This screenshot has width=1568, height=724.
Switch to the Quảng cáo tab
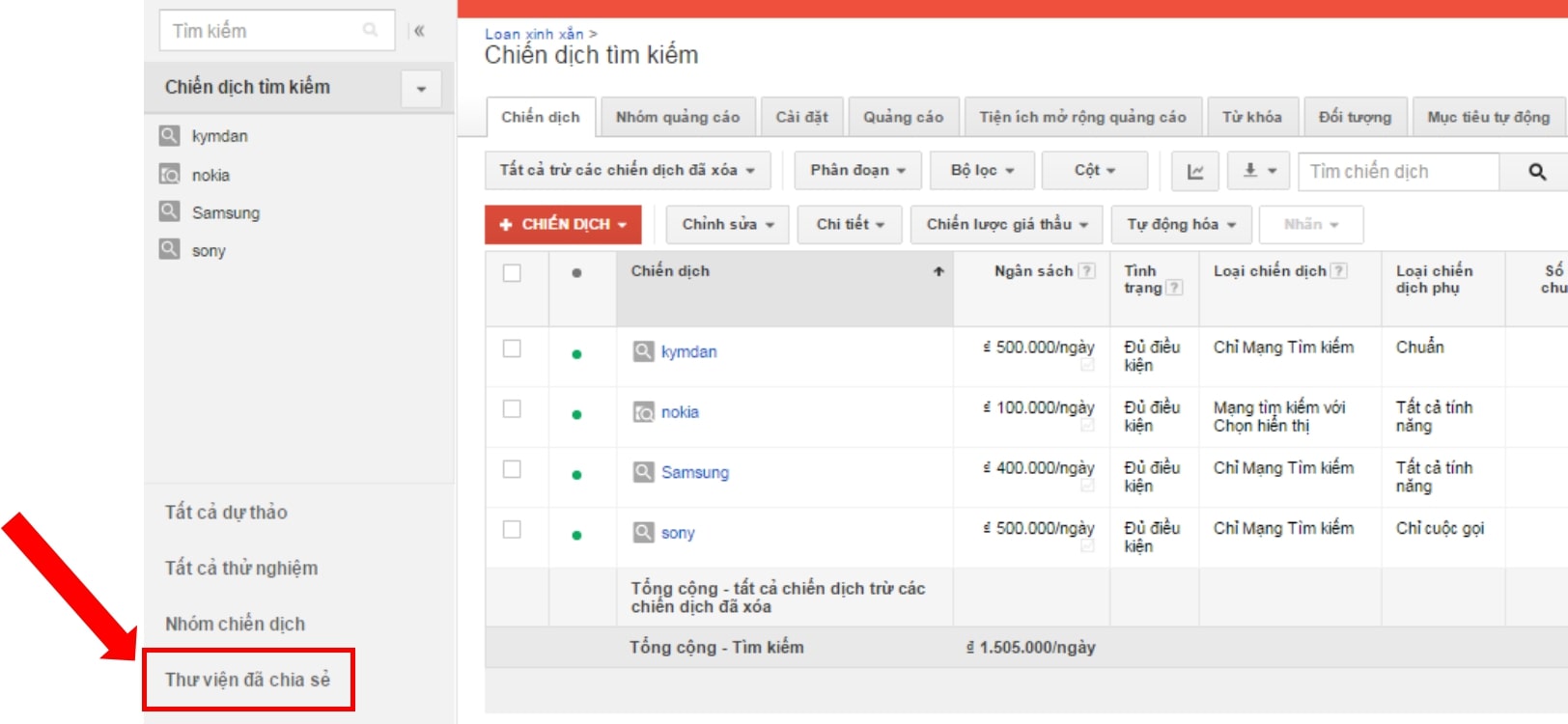904,117
